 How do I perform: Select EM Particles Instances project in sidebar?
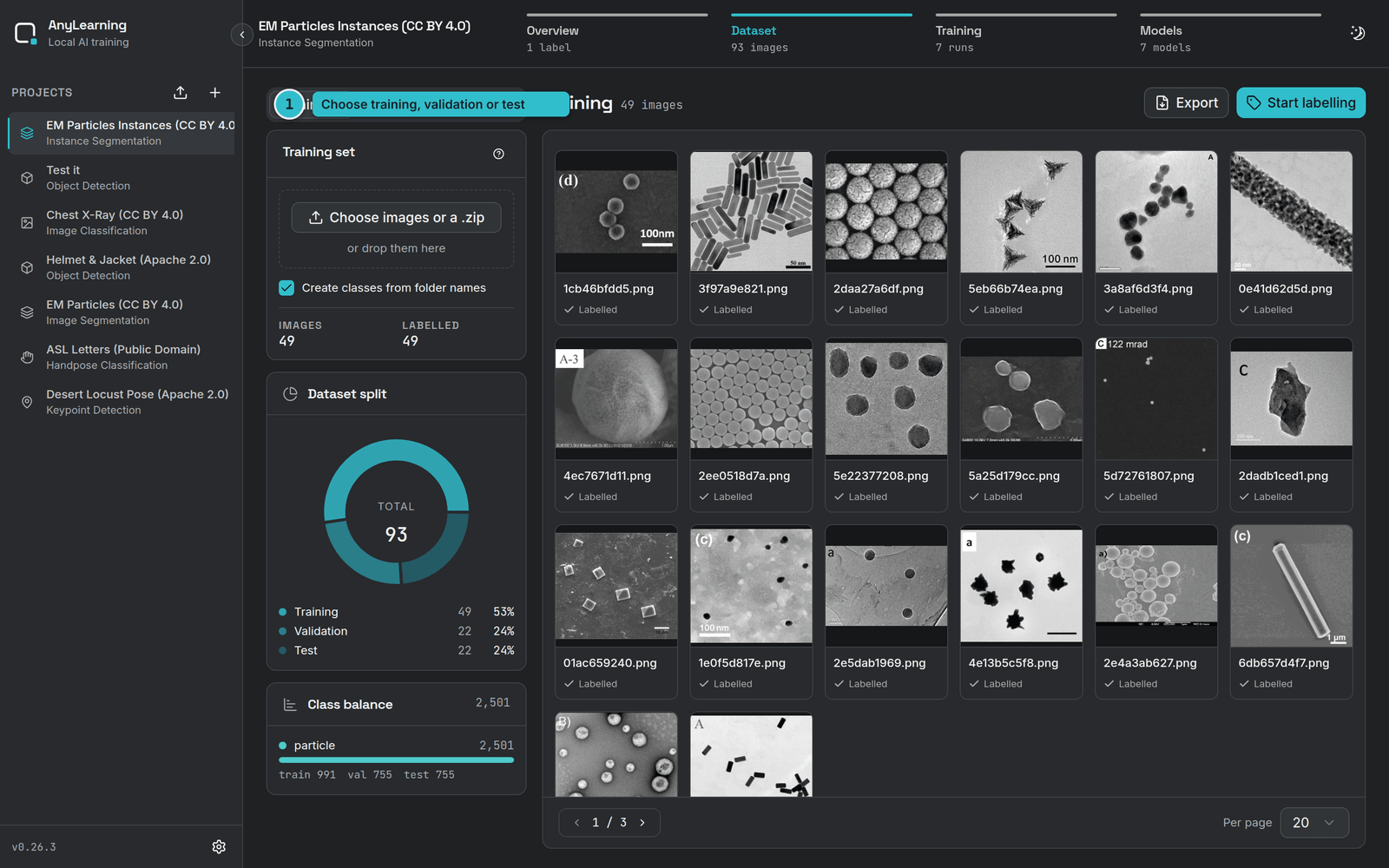(x=122, y=133)
